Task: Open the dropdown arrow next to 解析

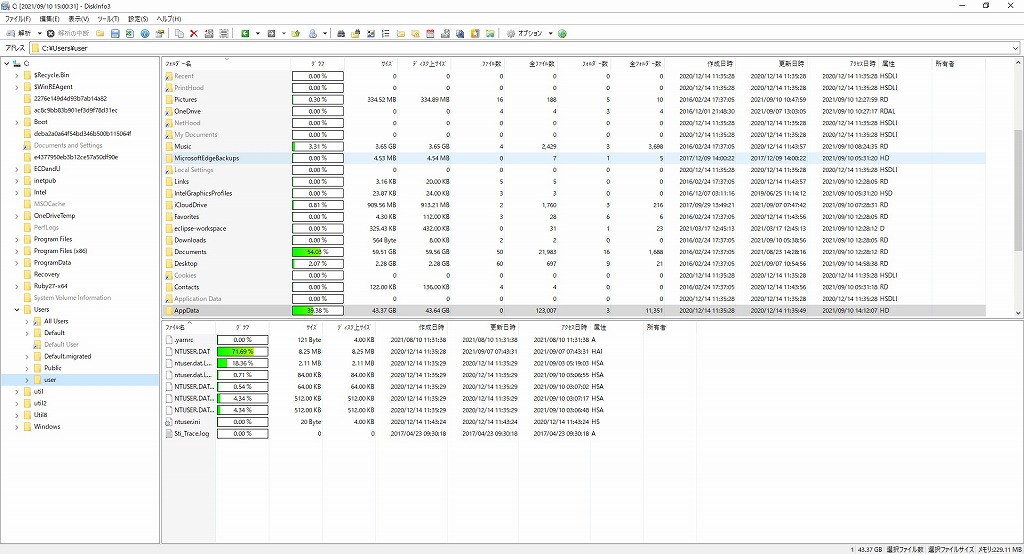Action: pos(39,33)
